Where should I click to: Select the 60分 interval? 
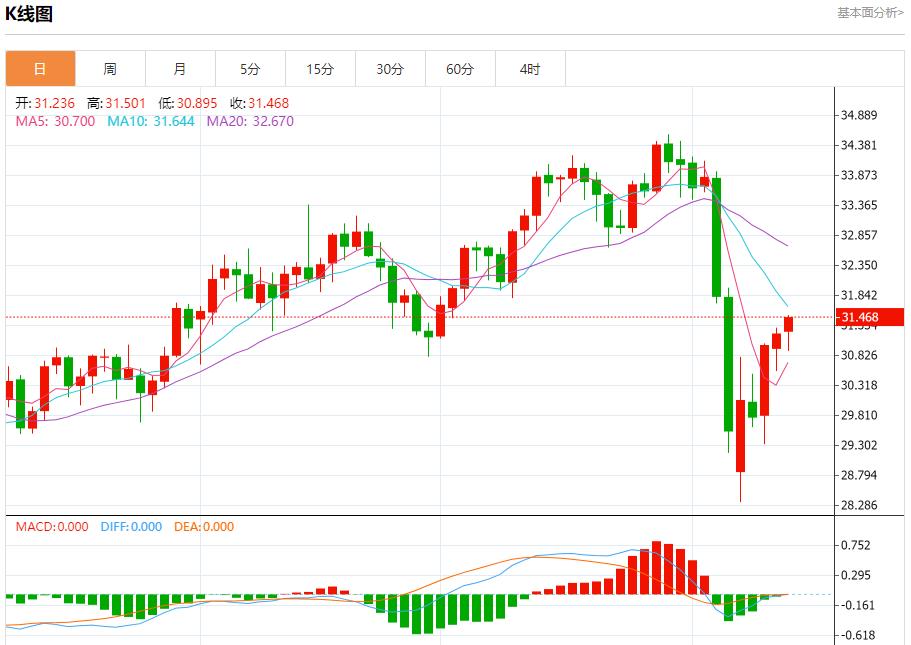coord(459,68)
